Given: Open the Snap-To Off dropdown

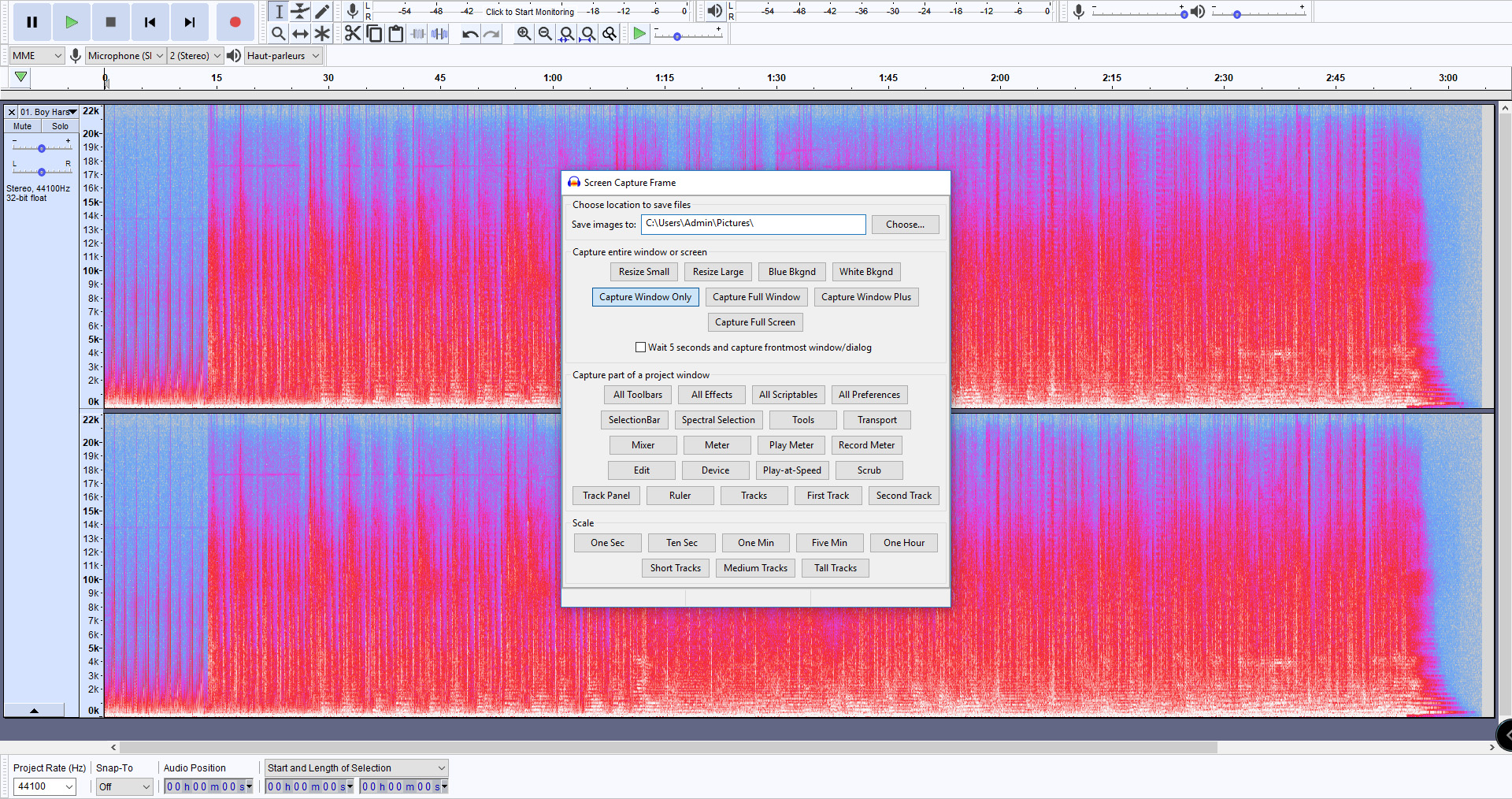Looking at the screenshot, I should pyautogui.click(x=124, y=786).
